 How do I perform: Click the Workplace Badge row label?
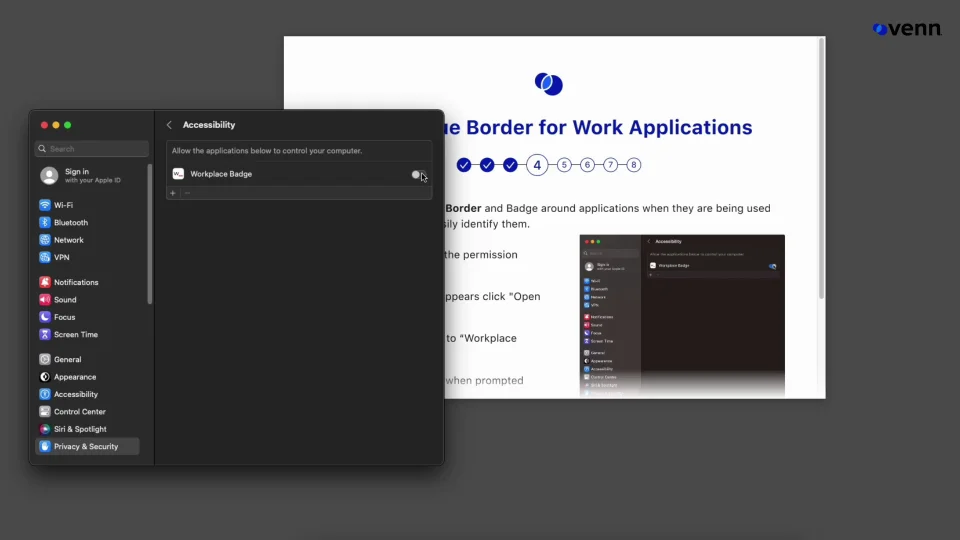click(x=221, y=174)
